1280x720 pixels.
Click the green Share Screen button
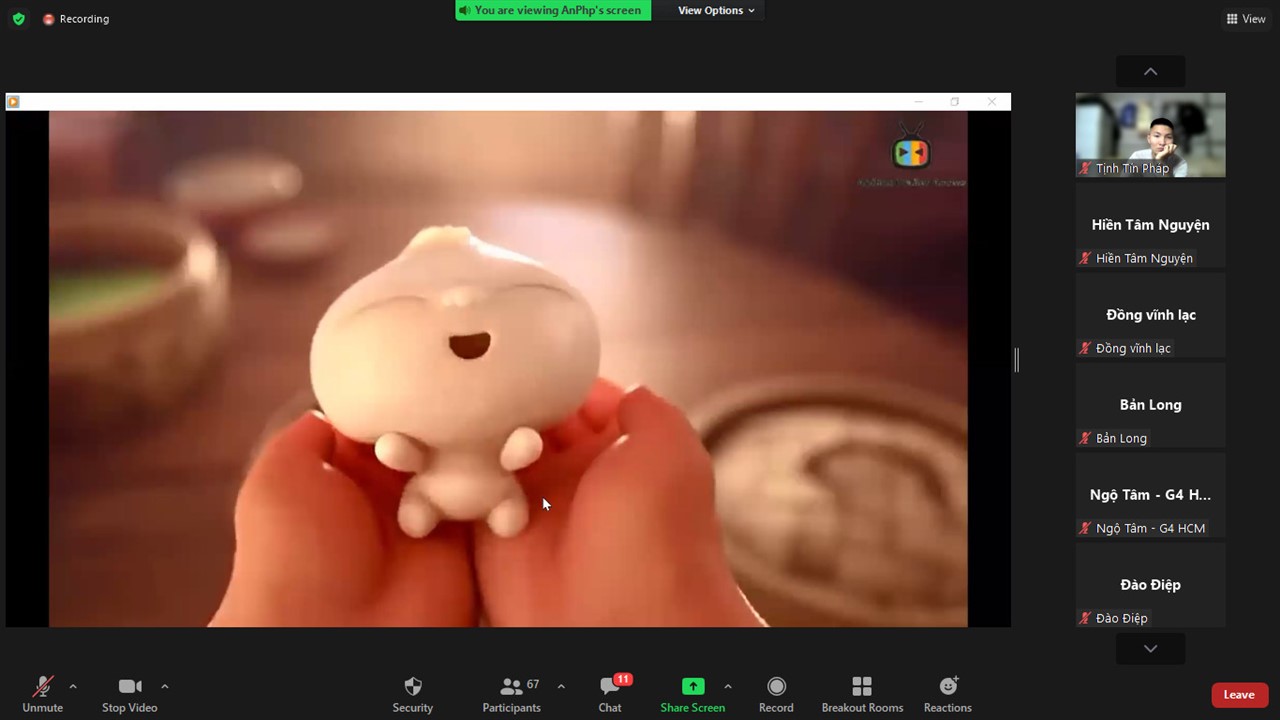click(692, 693)
